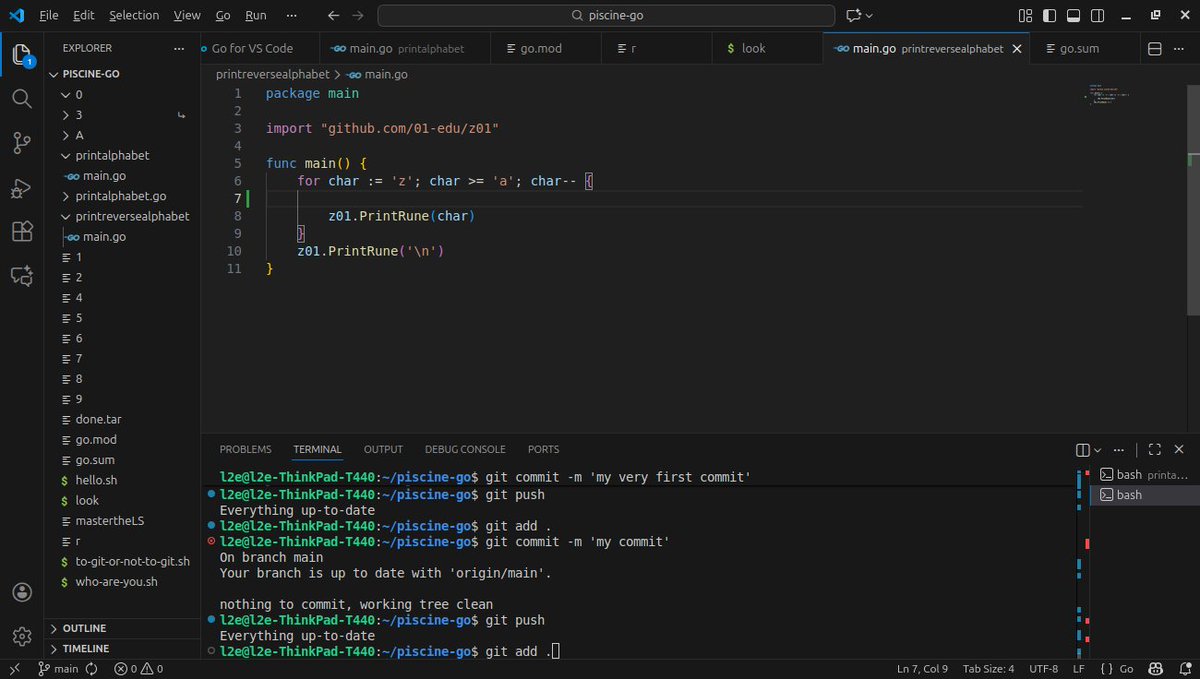Open the overflow menu ellipsis in menu bar
The image size is (1200, 679).
tap(291, 15)
